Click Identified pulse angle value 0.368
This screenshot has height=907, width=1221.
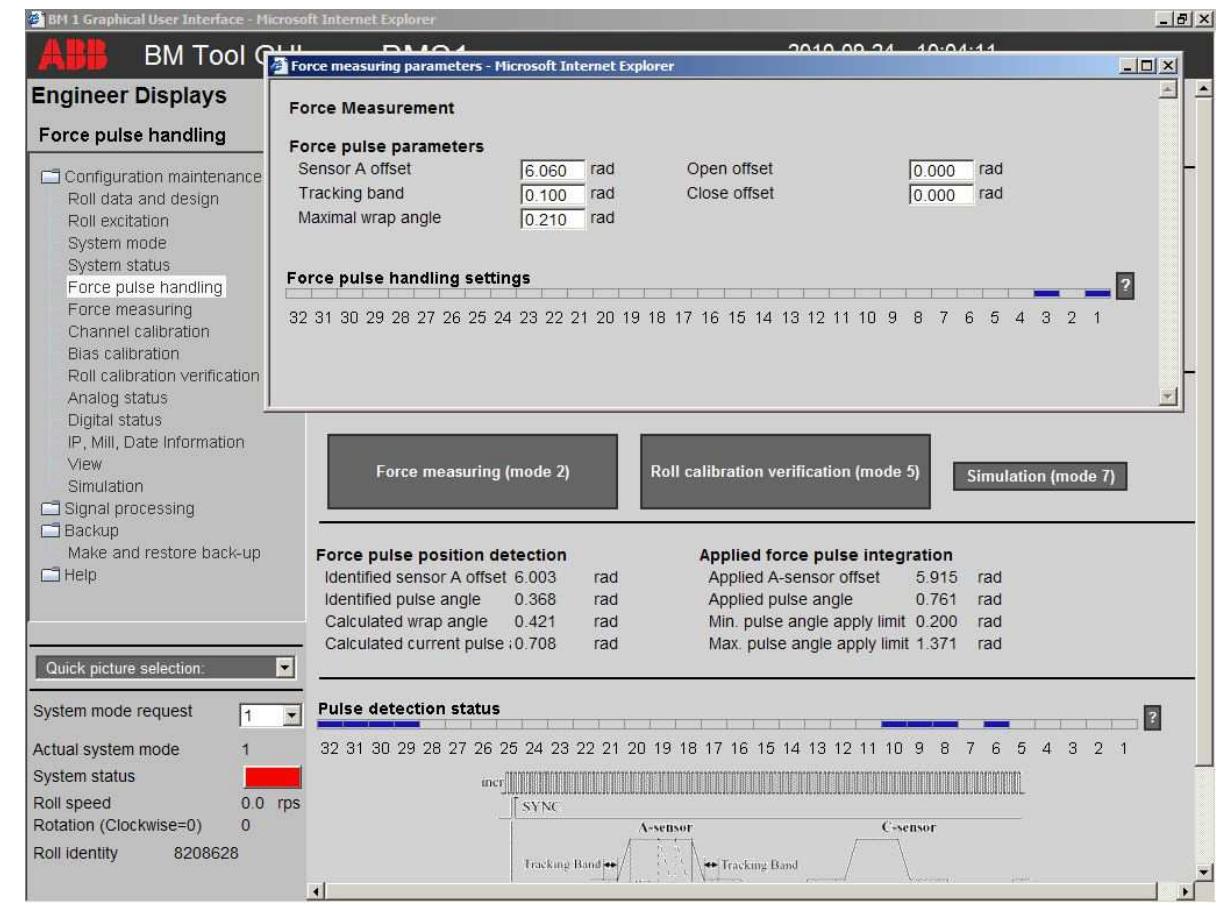[535, 600]
